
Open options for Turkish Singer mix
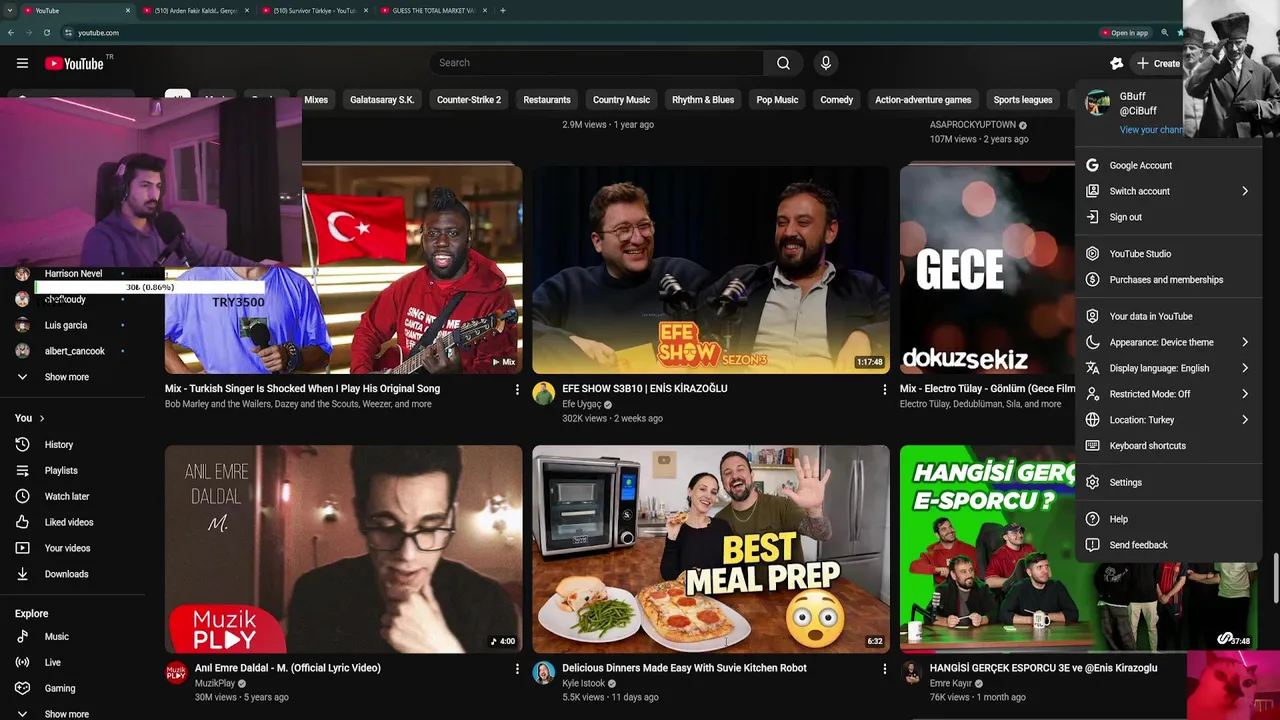517,388
